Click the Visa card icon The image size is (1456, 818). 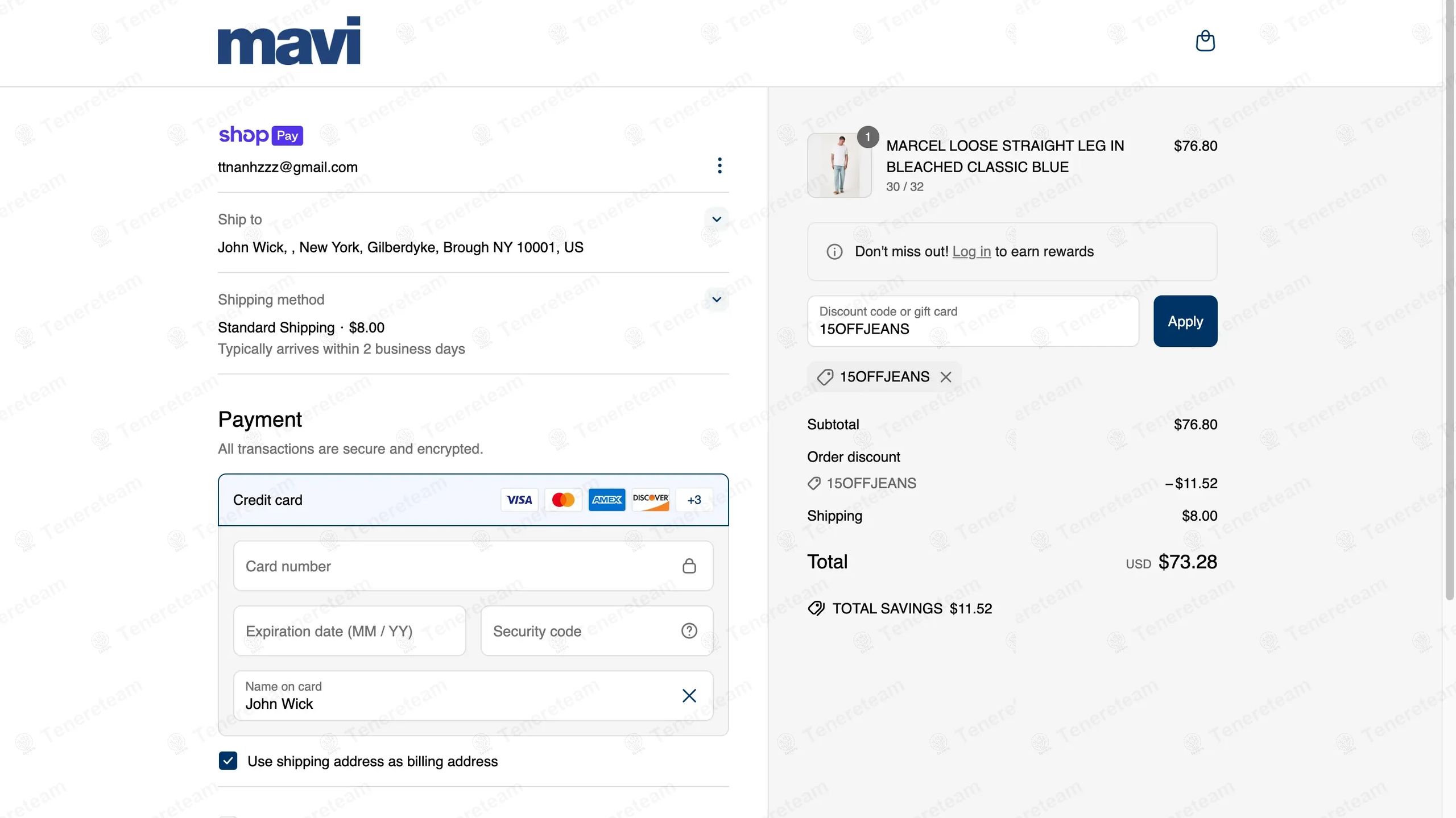click(x=519, y=500)
